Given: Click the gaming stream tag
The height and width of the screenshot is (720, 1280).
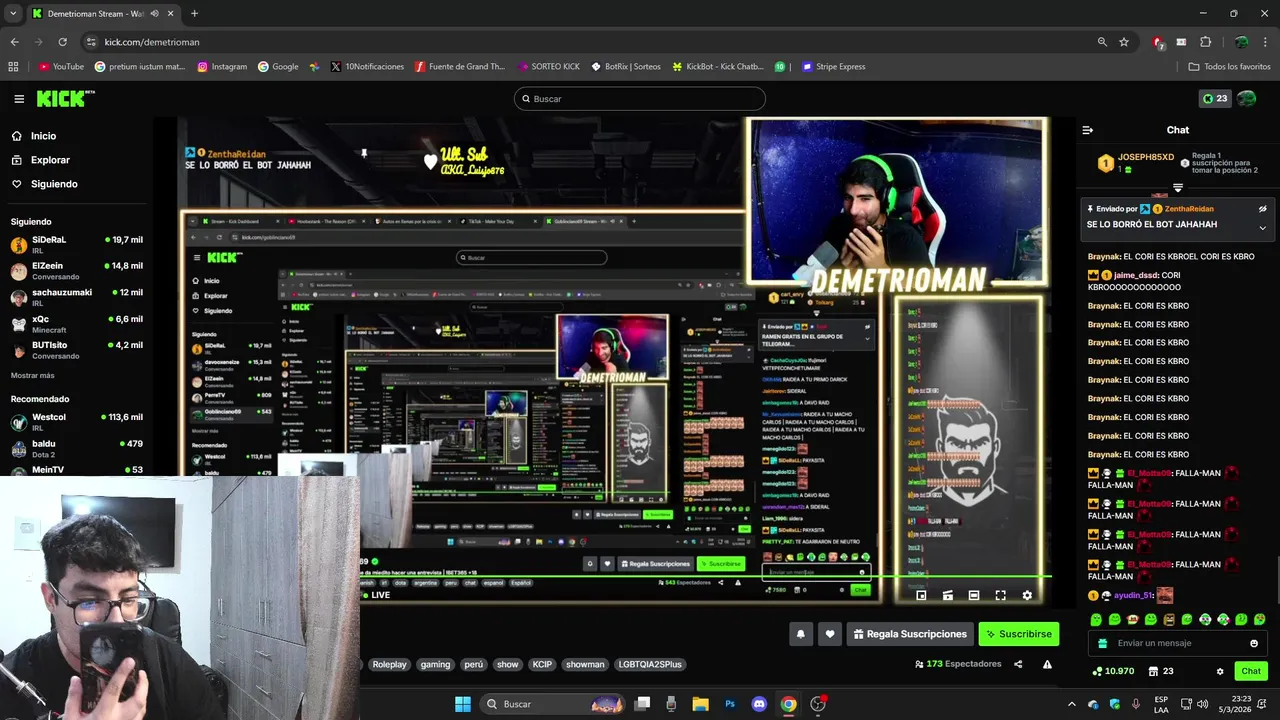Looking at the screenshot, I should 435,664.
